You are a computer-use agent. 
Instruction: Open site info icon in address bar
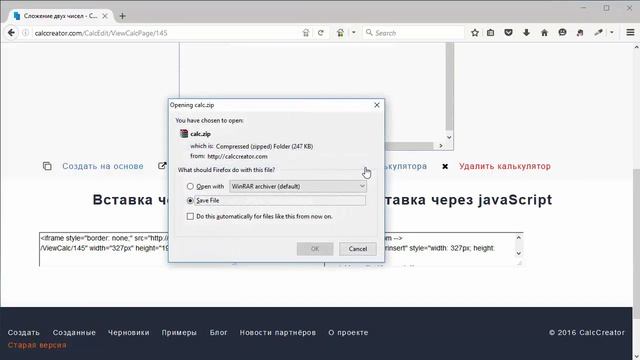point(25,33)
